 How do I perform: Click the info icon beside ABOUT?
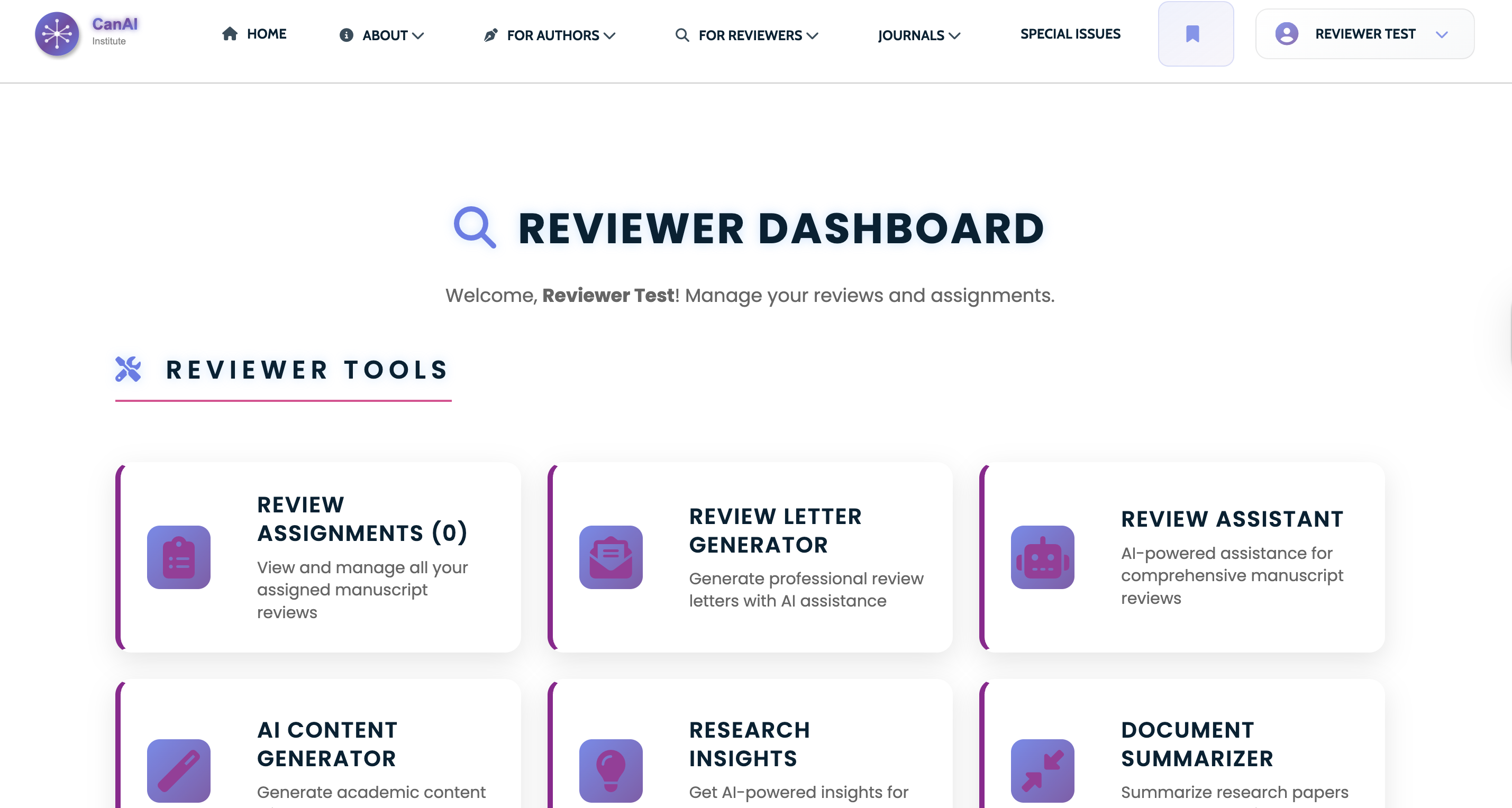pyautogui.click(x=347, y=35)
